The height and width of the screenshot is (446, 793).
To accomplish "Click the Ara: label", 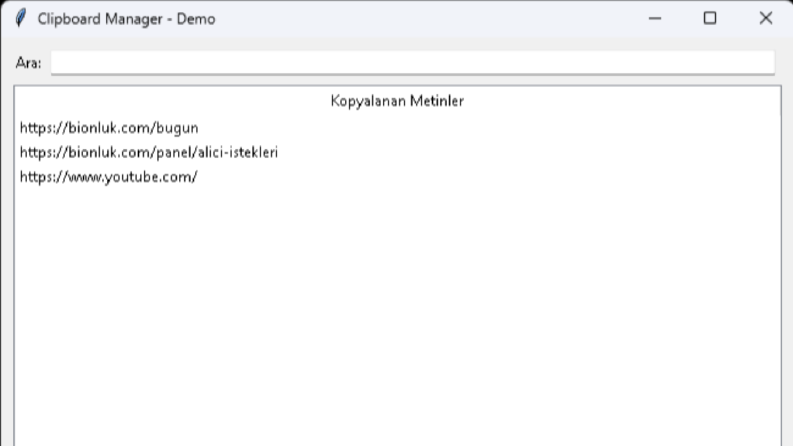I will coord(28,63).
